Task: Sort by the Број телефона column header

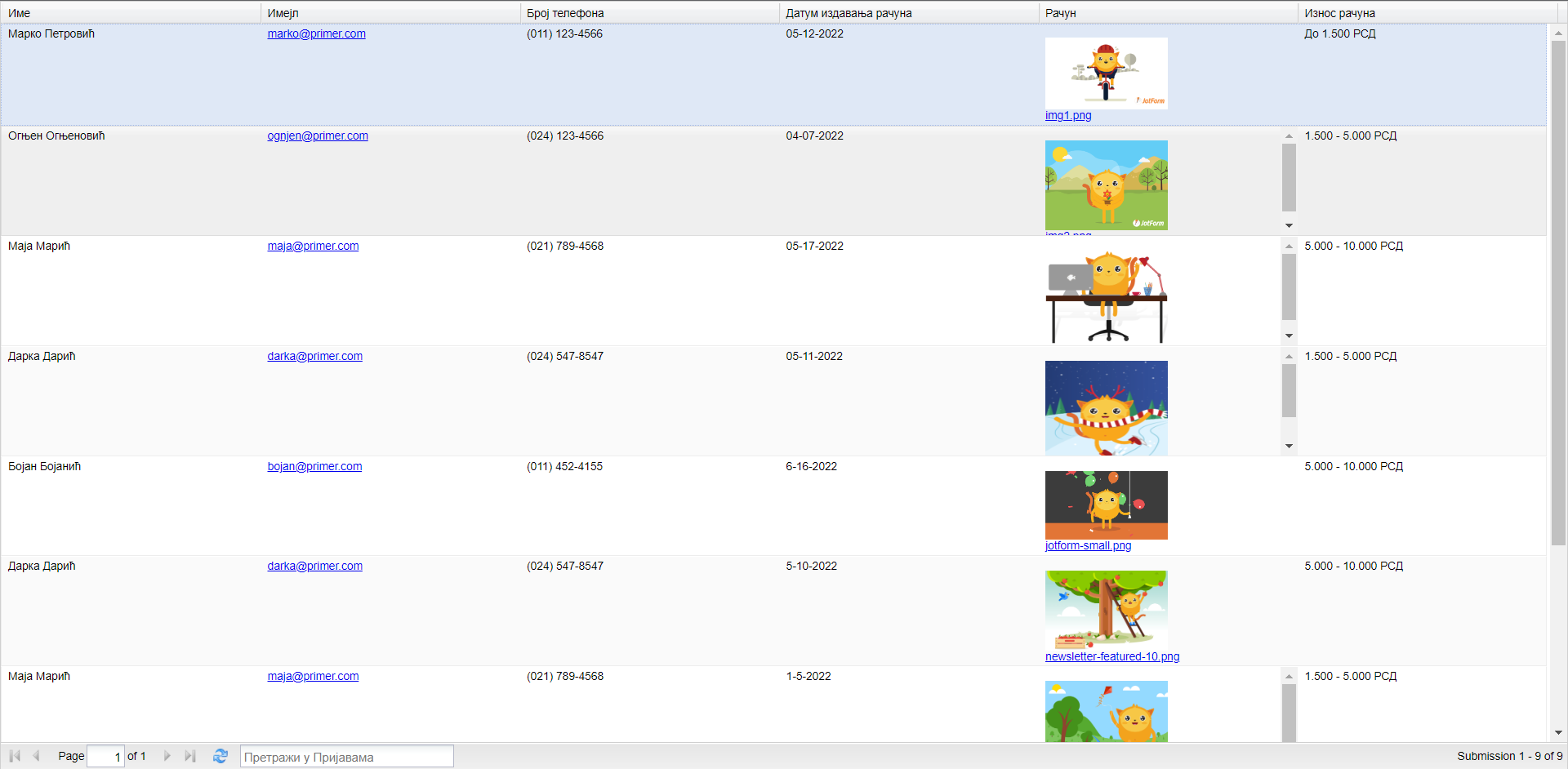Action: 650,13
